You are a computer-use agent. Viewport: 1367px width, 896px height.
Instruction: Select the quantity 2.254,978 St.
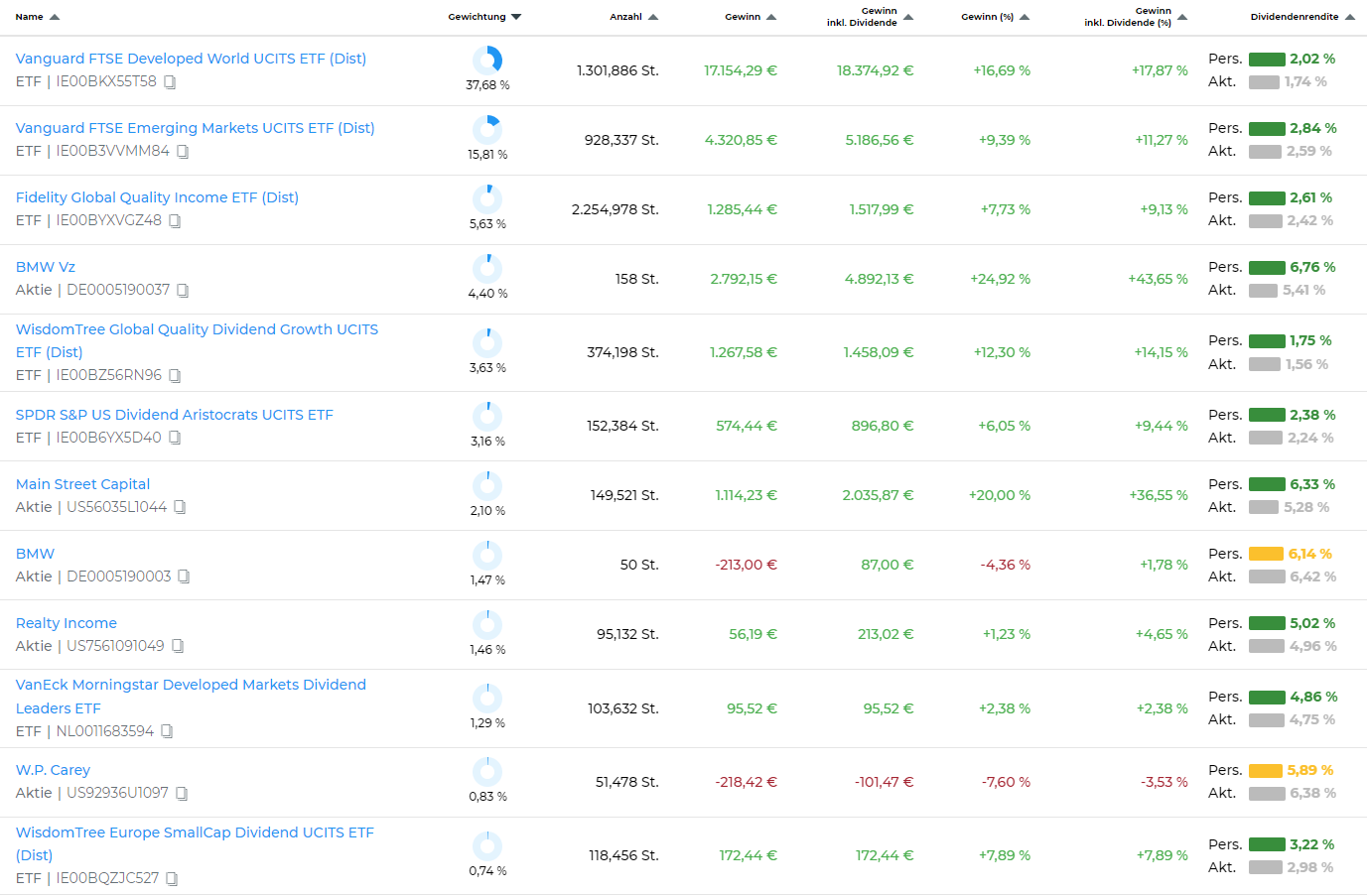click(615, 209)
